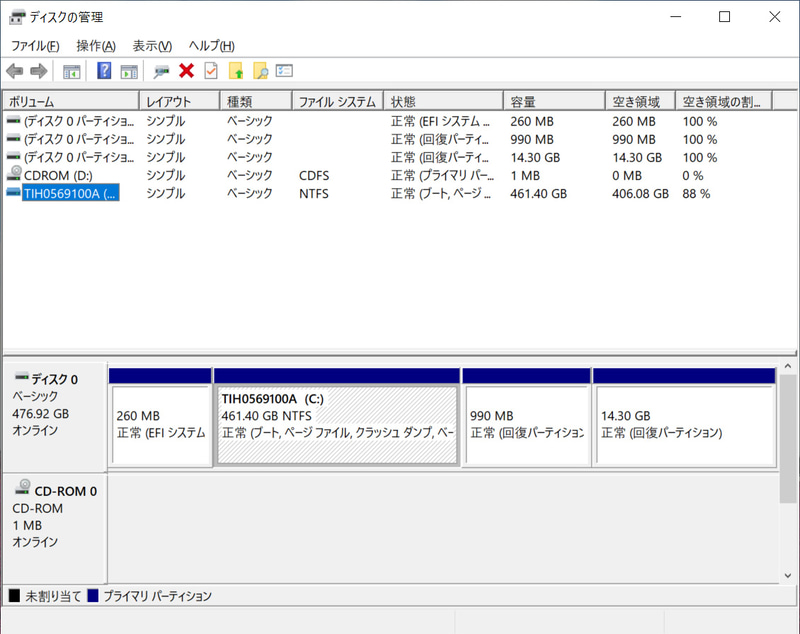
Task: Click the Forward navigation arrow
Action: pyautogui.click(x=39, y=70)
